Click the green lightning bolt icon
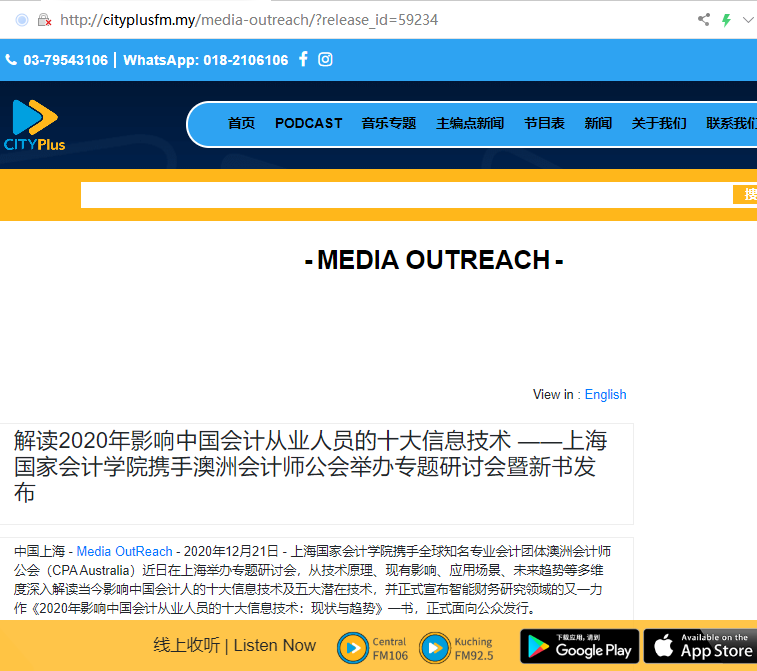The image size is (757, 671). [726, 19]
